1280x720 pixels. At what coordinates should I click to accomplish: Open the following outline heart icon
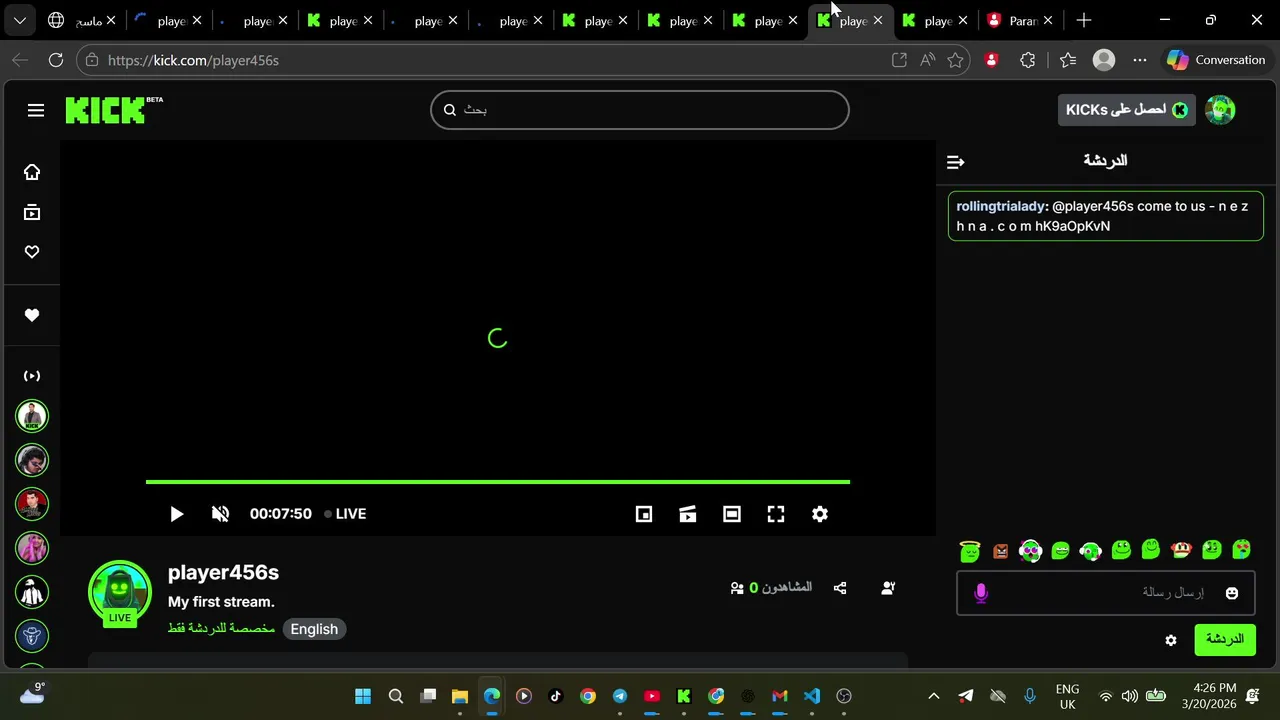tap(32, 252)
